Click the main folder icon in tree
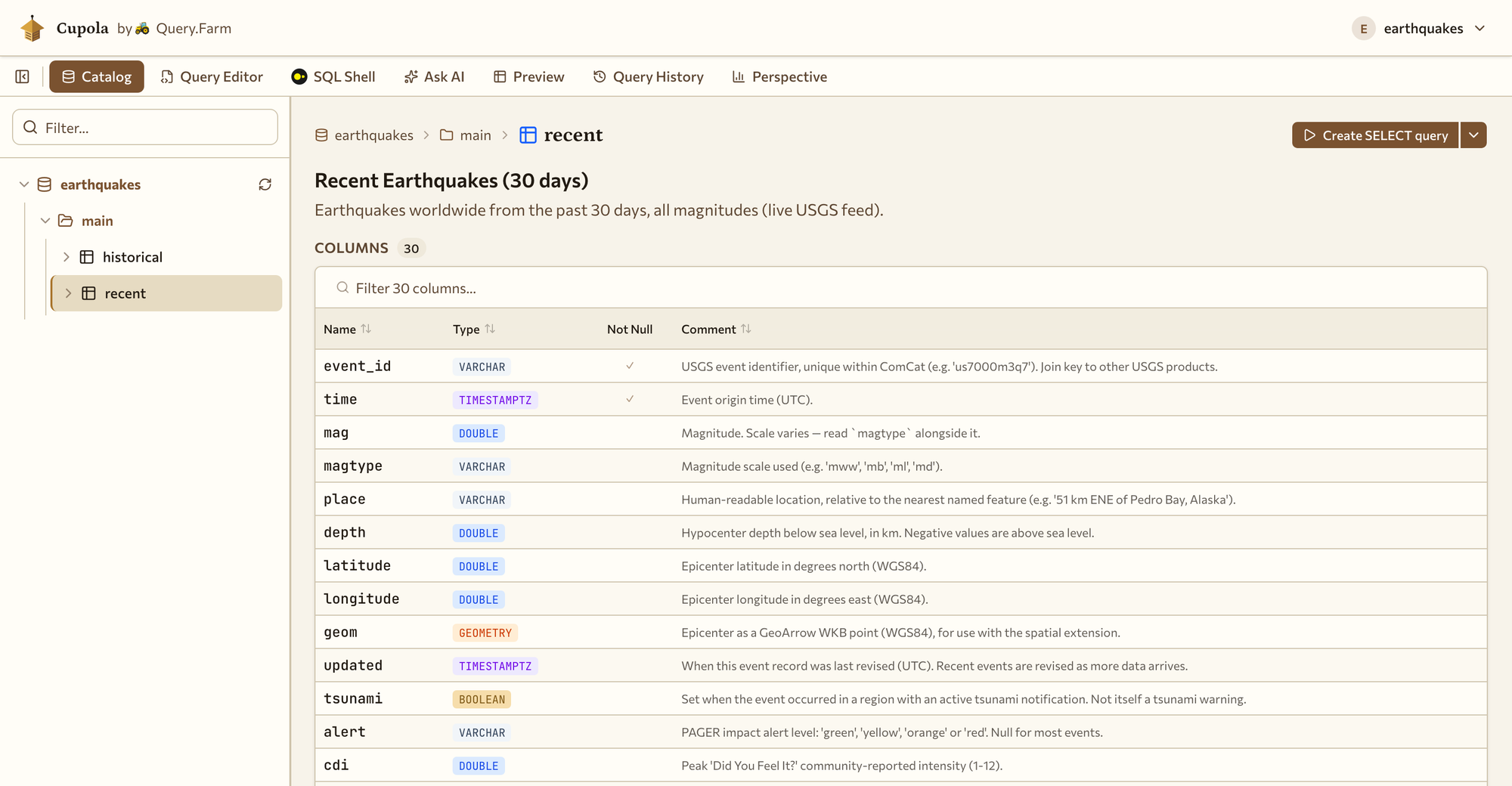 coord(66,221)
